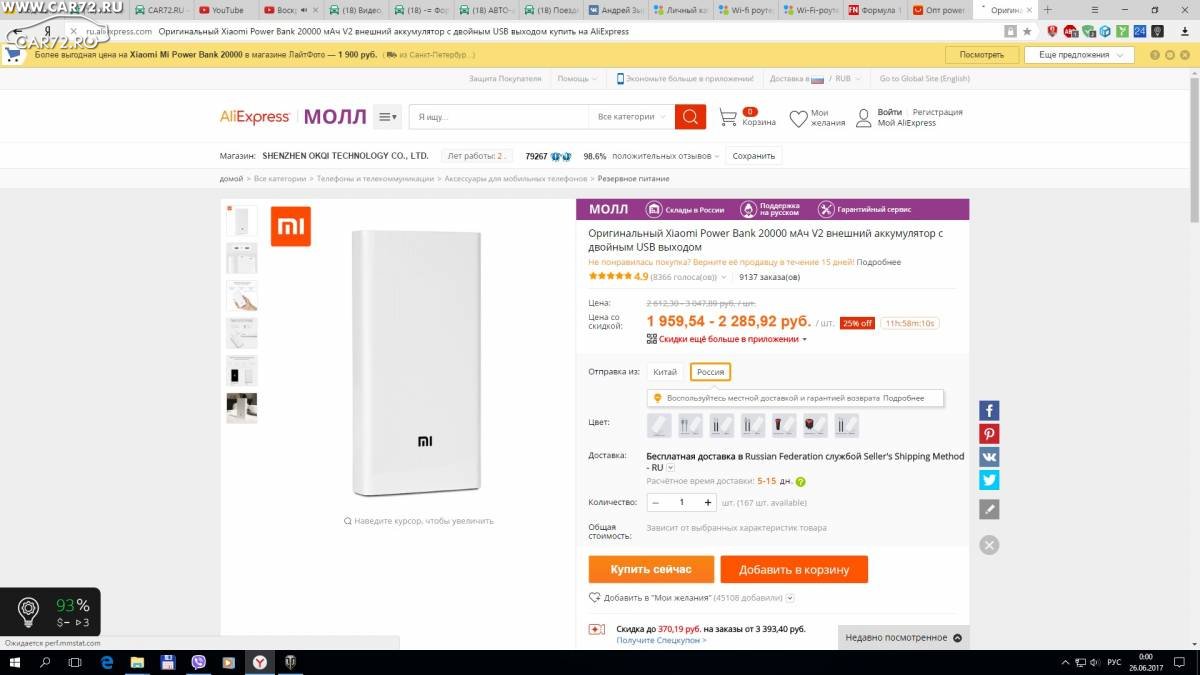Expand the Помощь dropdown in top bar
The image size is (1200, 675).
click(x=577, y=78)
